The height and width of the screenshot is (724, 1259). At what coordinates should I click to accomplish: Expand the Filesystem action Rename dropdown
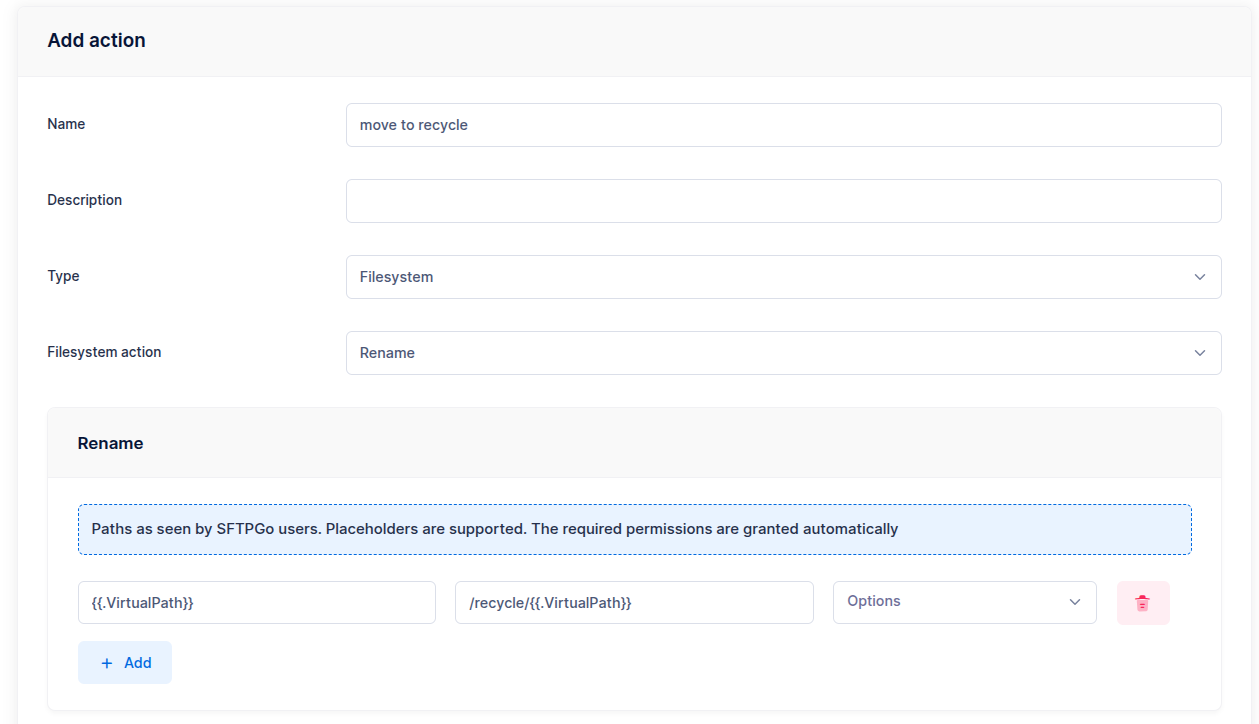point(783,353)
